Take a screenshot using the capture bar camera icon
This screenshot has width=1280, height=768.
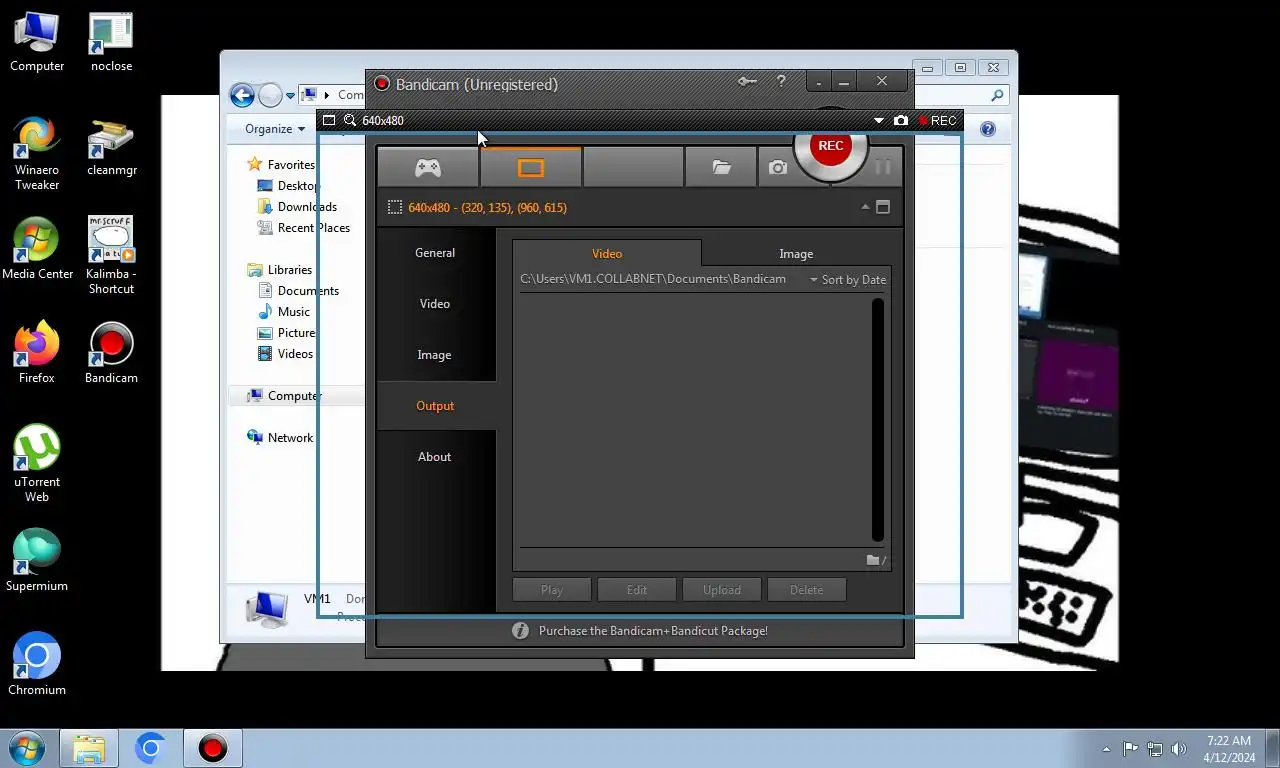(x=901, y=120)
